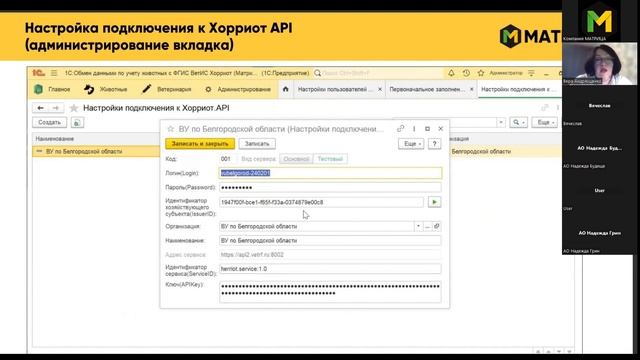This screenshot has width=640, height=360.
Task: Switch to Настройки подключения tab
Action: (518, 89)
